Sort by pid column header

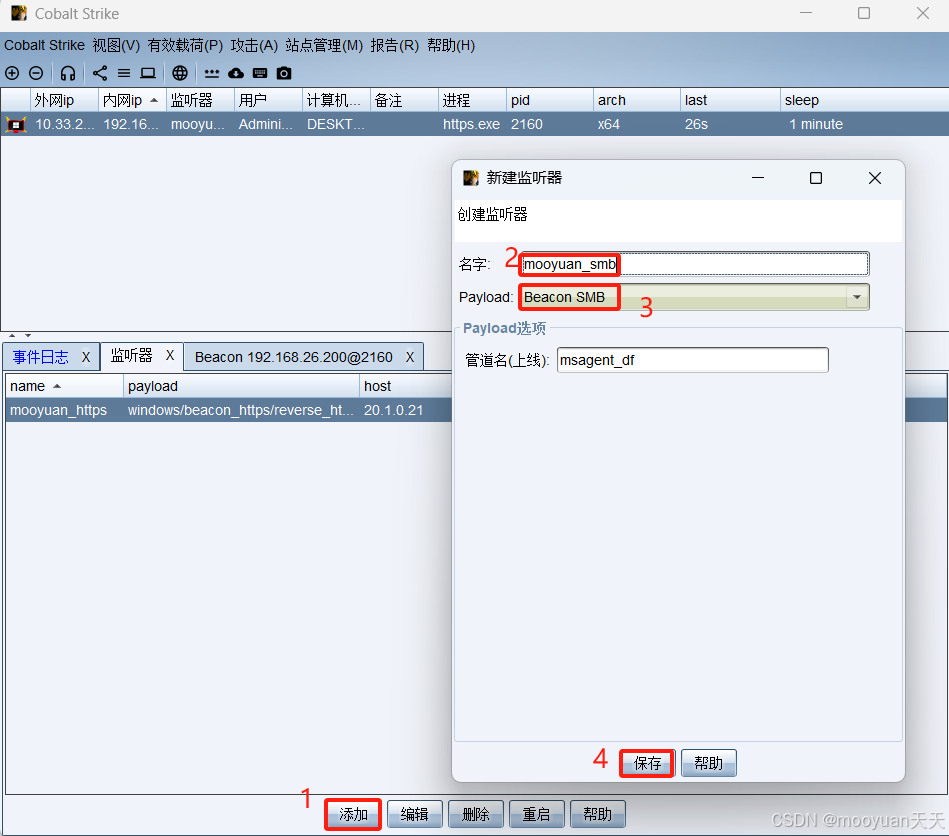(550, 100)
